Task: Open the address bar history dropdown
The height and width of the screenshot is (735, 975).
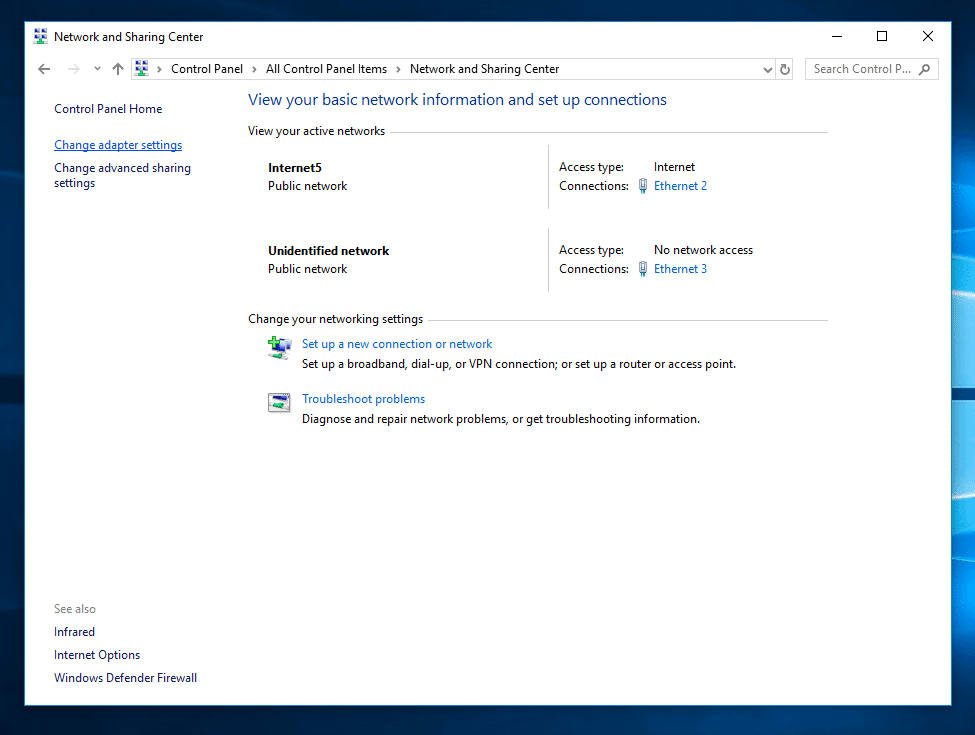Action: 767,68
